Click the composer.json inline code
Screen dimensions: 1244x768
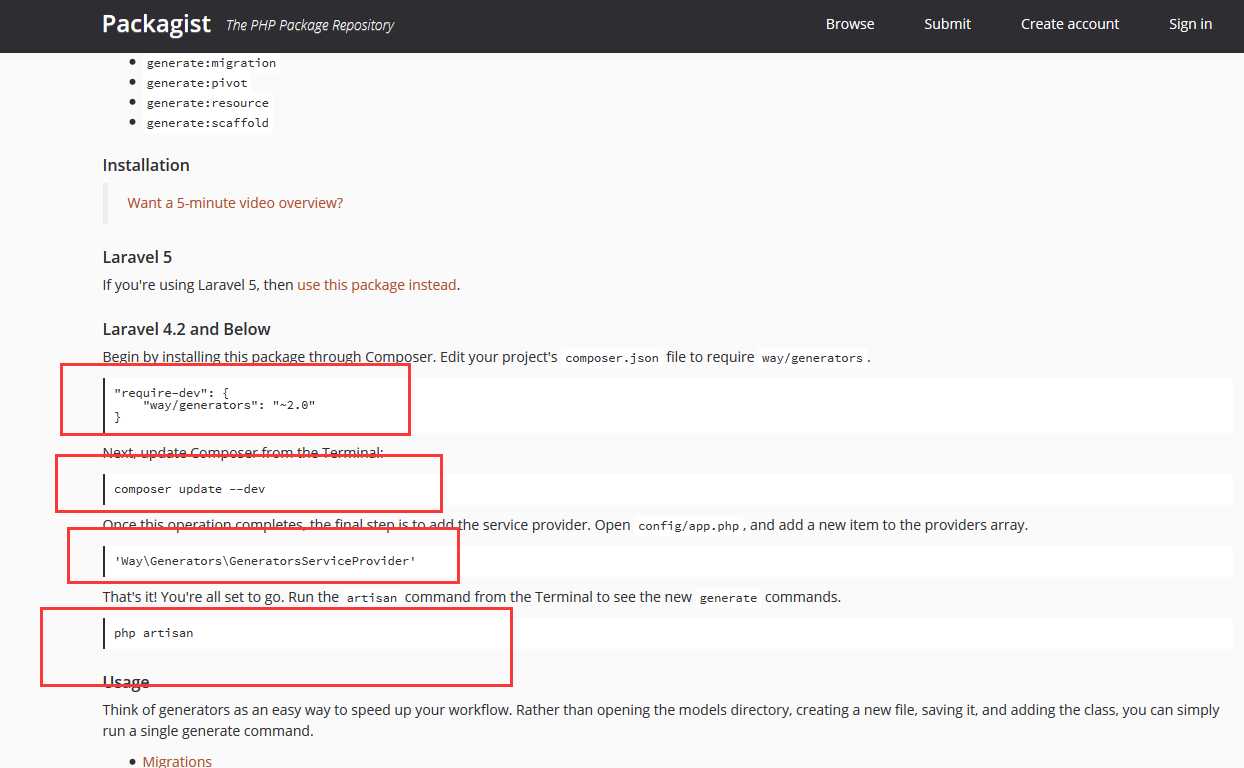coord(612,357)
